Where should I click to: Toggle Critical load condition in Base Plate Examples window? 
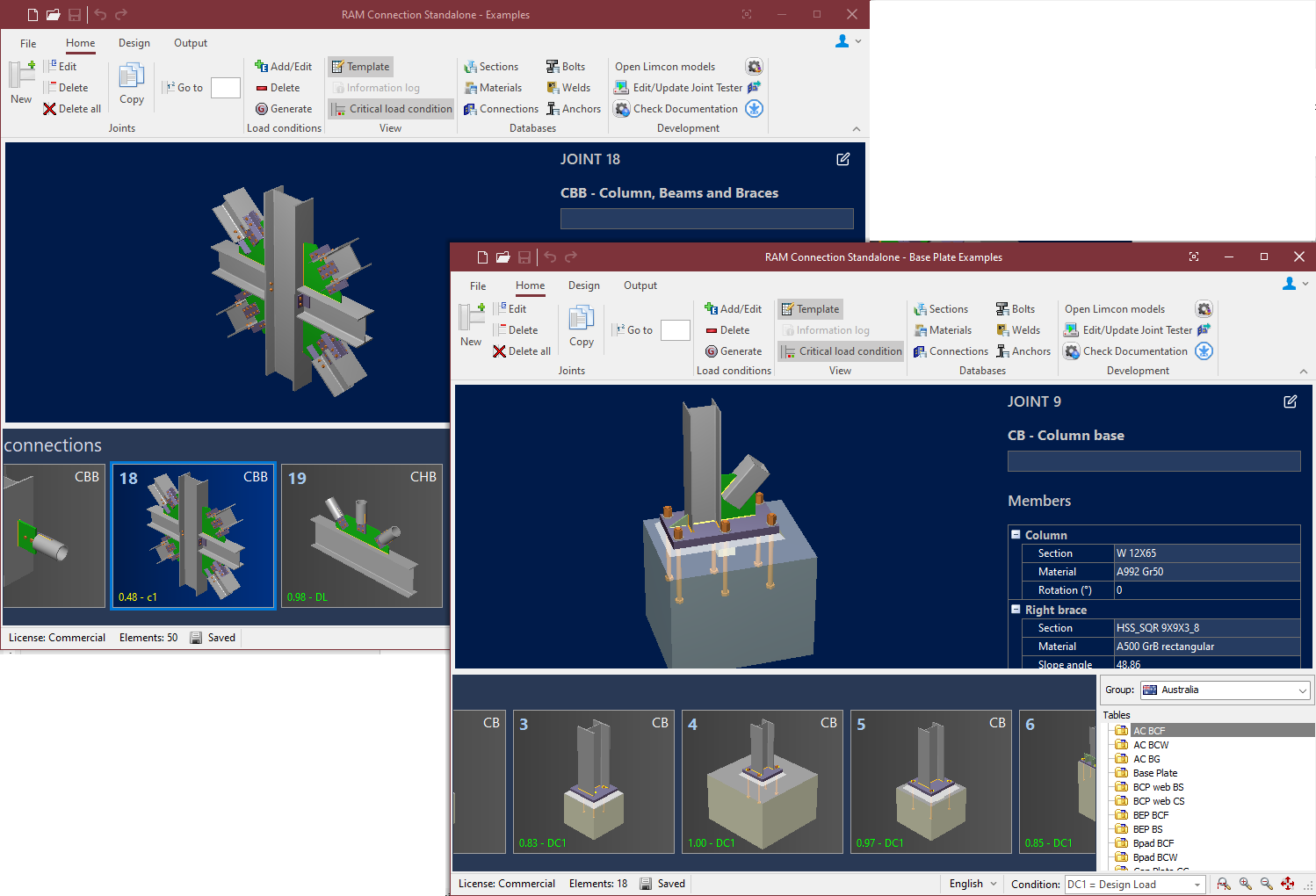841,351
